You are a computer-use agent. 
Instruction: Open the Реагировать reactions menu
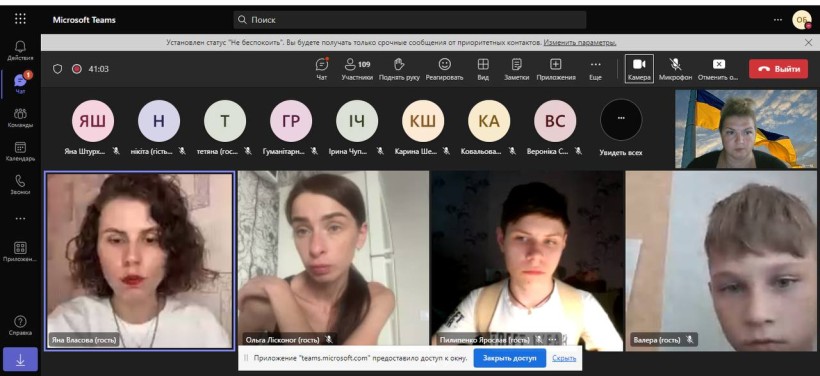pos(445,69)
